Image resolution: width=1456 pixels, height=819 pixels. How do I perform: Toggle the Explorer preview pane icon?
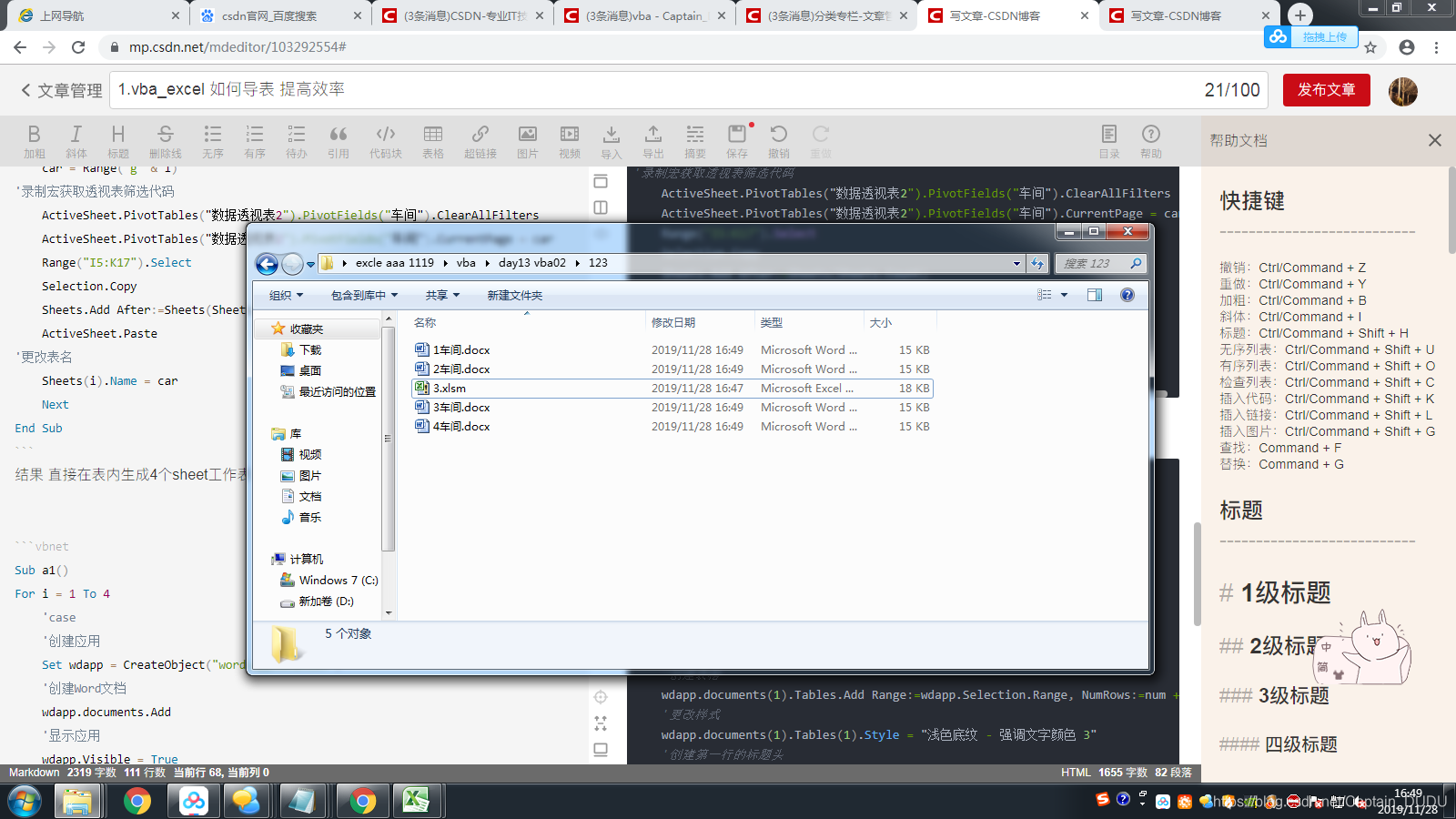click(x=1095, y=295)
